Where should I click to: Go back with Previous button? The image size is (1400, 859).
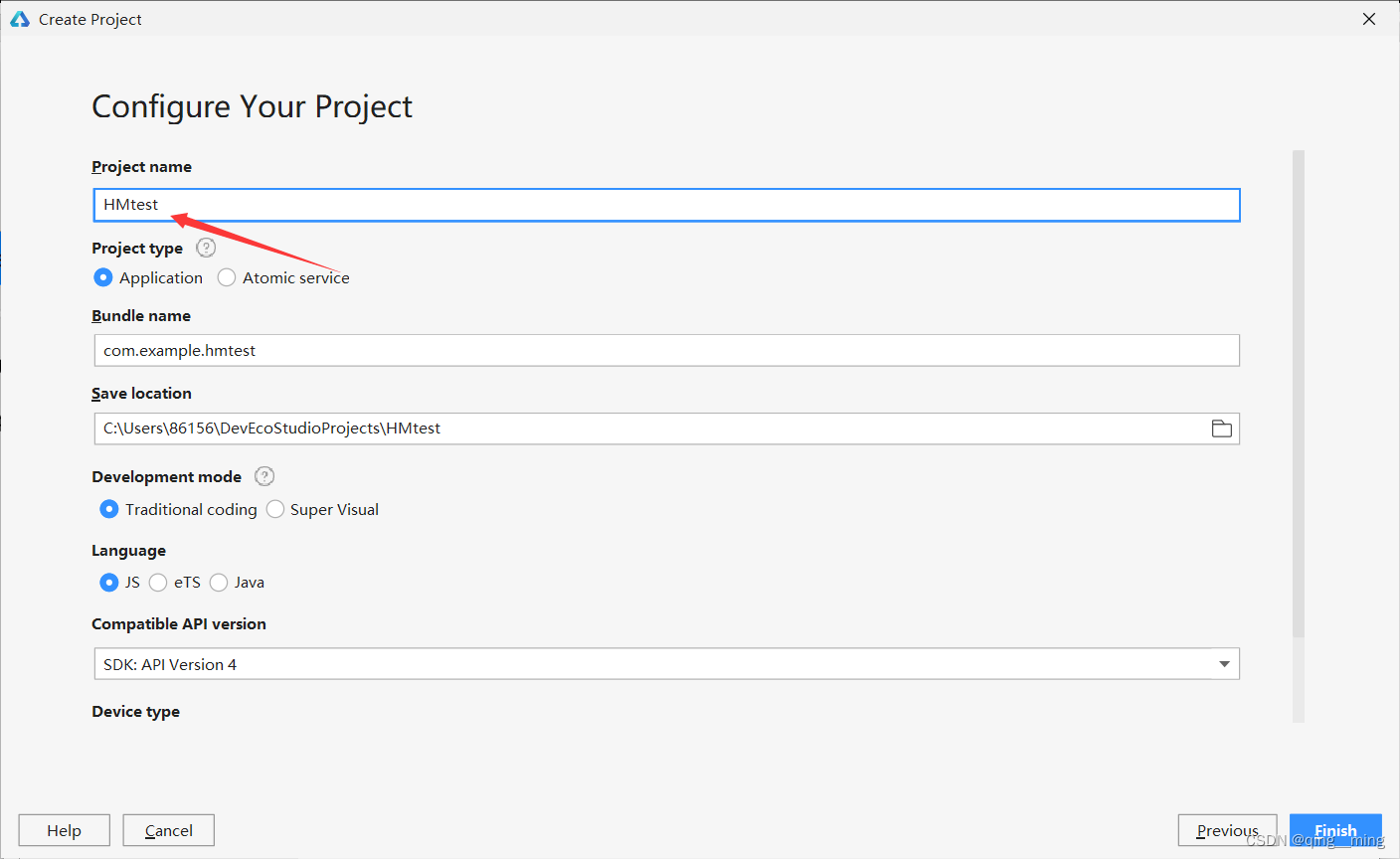tap(1227, 830)
